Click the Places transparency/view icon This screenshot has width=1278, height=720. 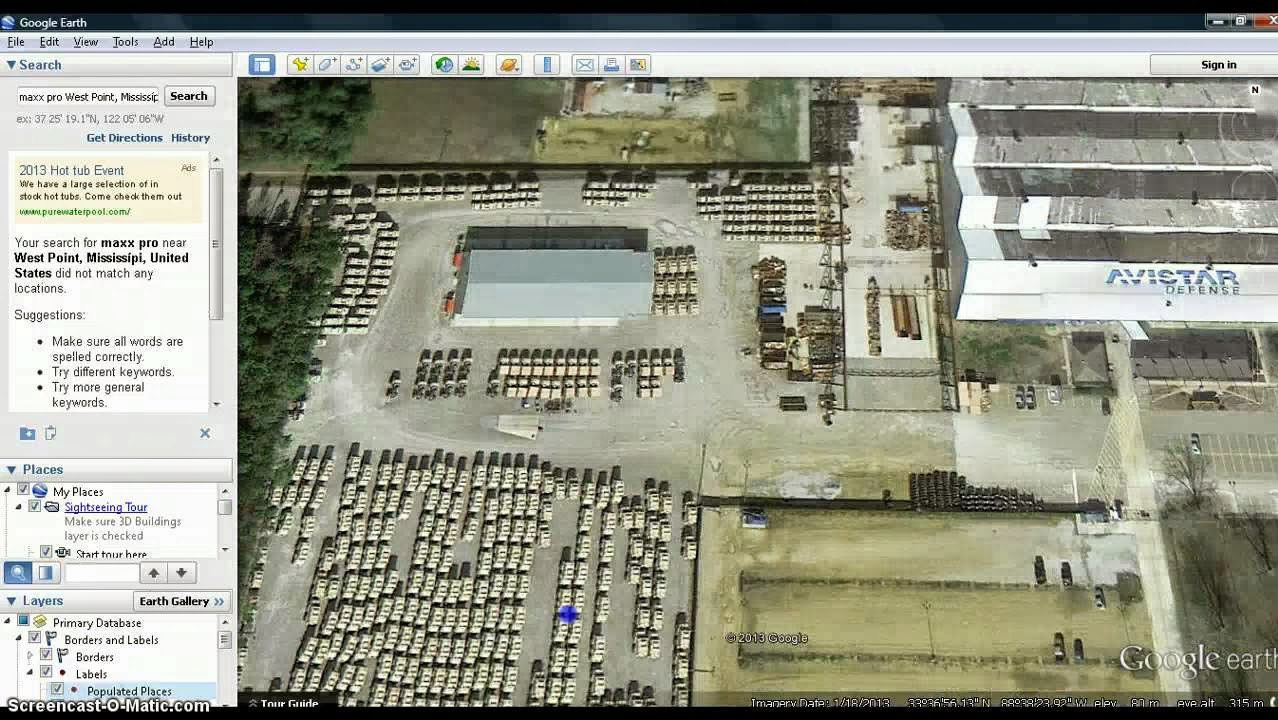[x=46, y=573]
